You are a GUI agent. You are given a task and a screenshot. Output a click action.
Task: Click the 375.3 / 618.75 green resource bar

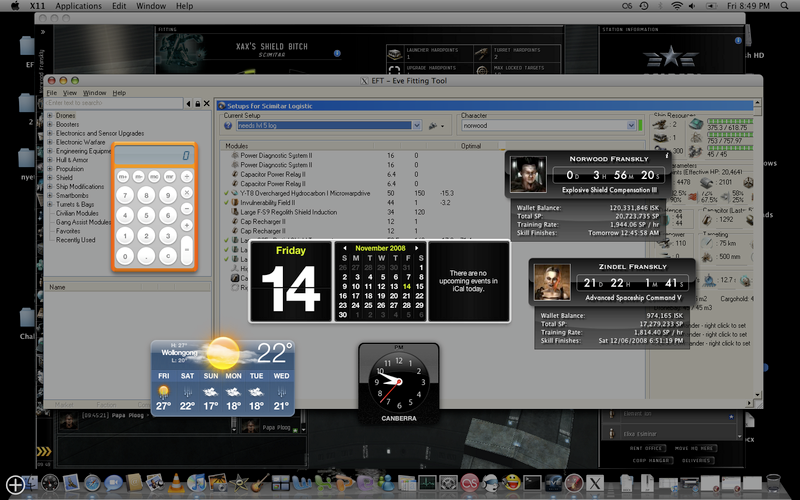click(x=730, y=121)
